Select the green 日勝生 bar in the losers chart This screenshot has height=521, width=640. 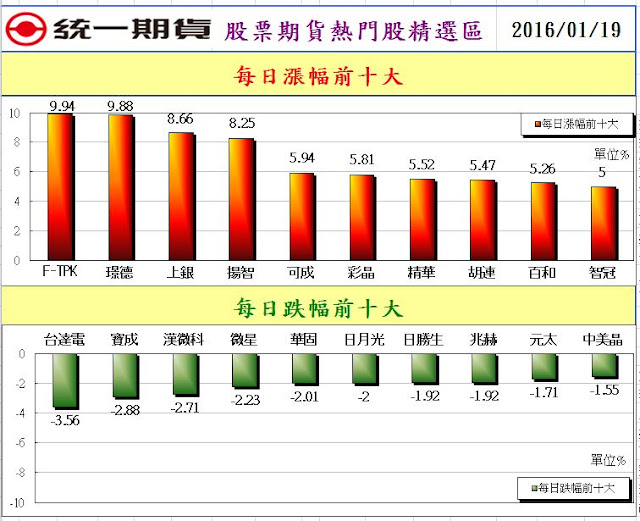pyautogui.click(x=426, y=369)
